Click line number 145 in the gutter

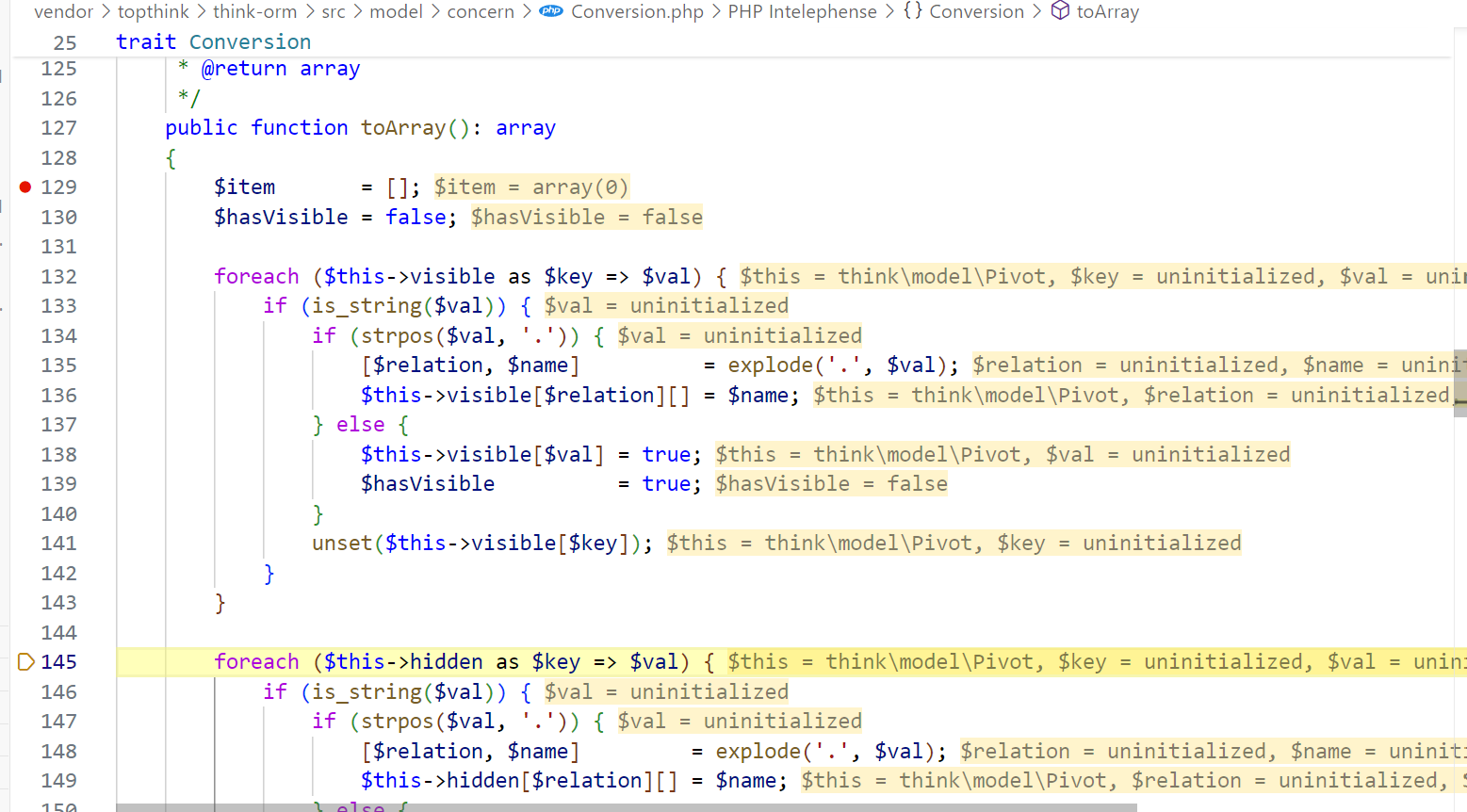click(58, 662)
